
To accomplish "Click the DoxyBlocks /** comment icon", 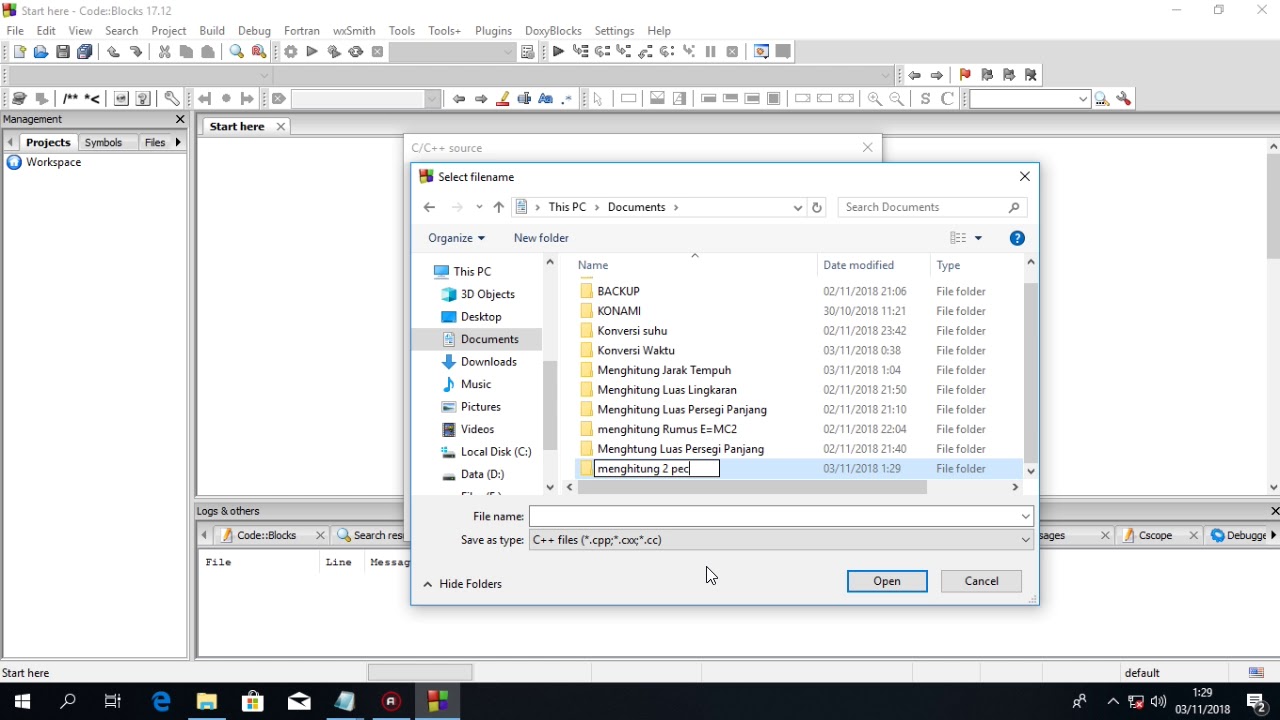I will pos(70,99).
